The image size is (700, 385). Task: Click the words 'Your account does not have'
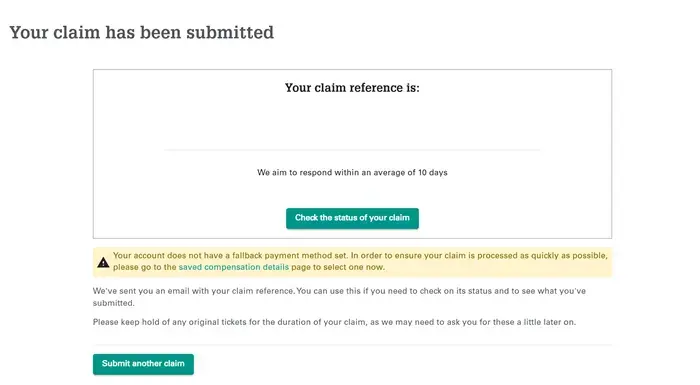point(162,255)
